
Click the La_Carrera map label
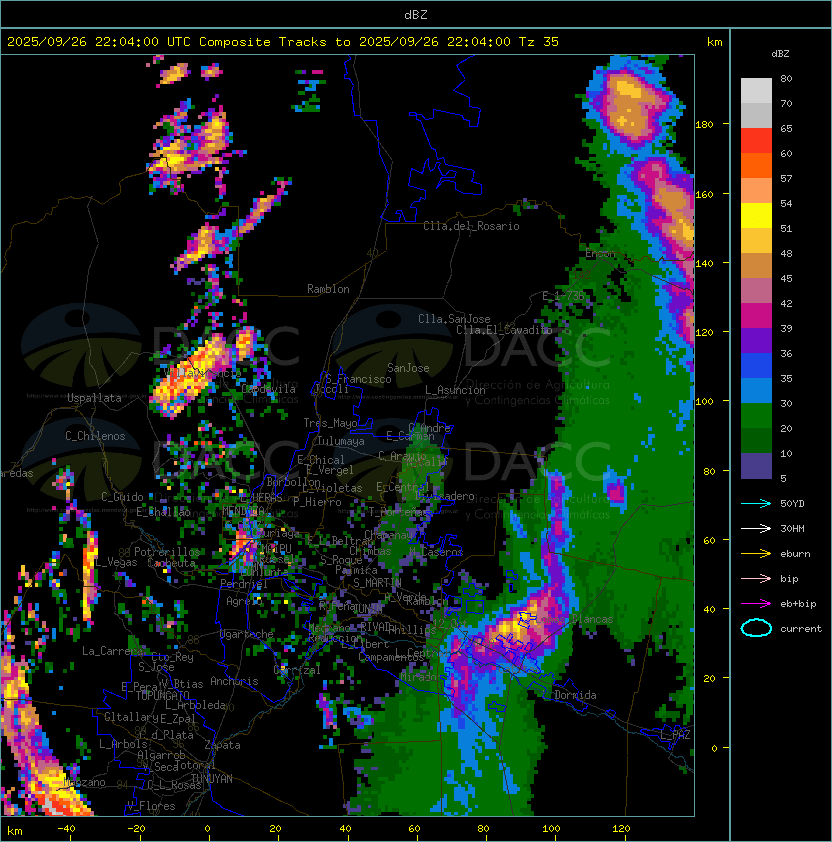[x=112, y=651]
